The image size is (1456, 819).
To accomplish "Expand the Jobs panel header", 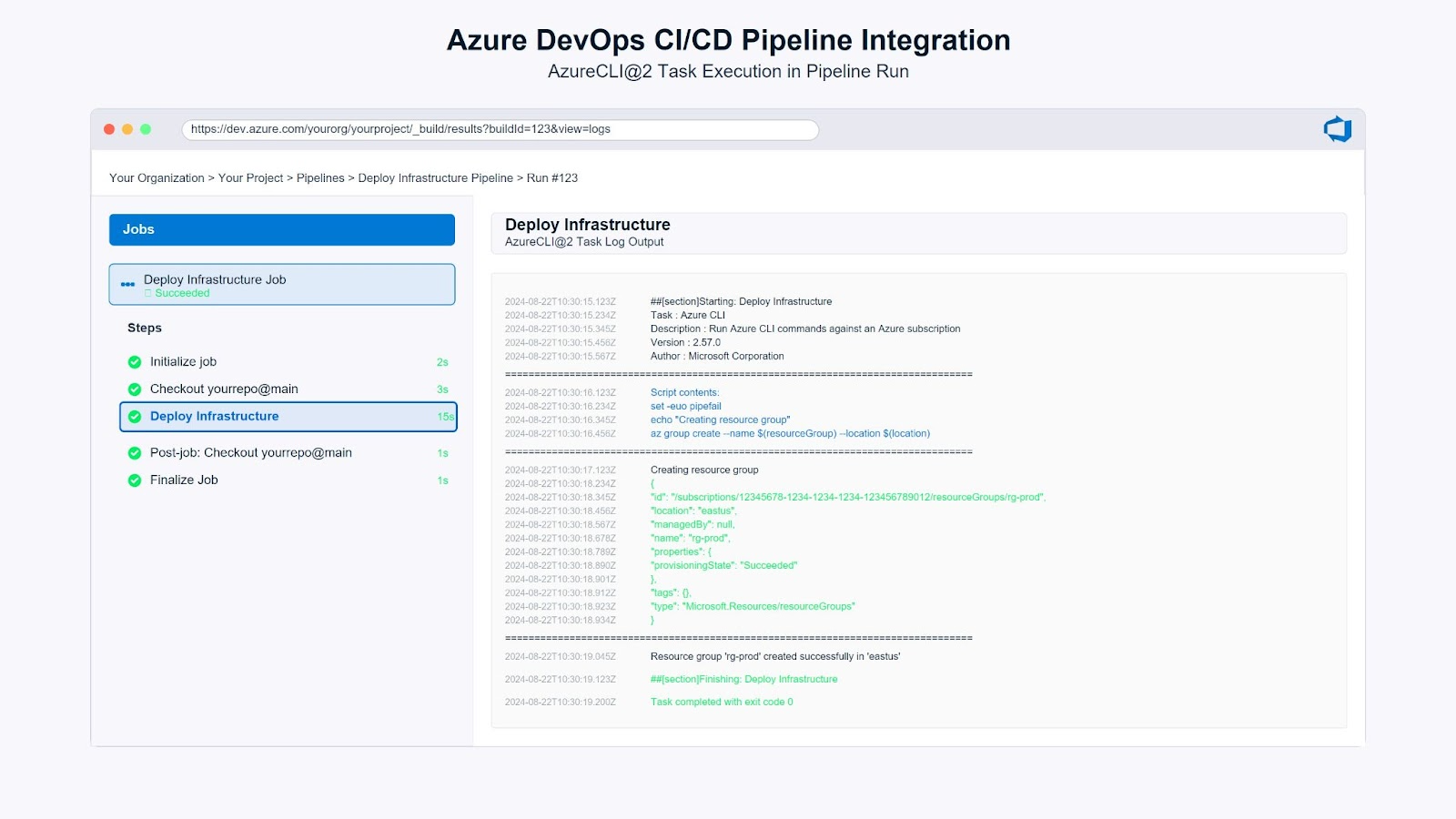I will pos(281,229).
